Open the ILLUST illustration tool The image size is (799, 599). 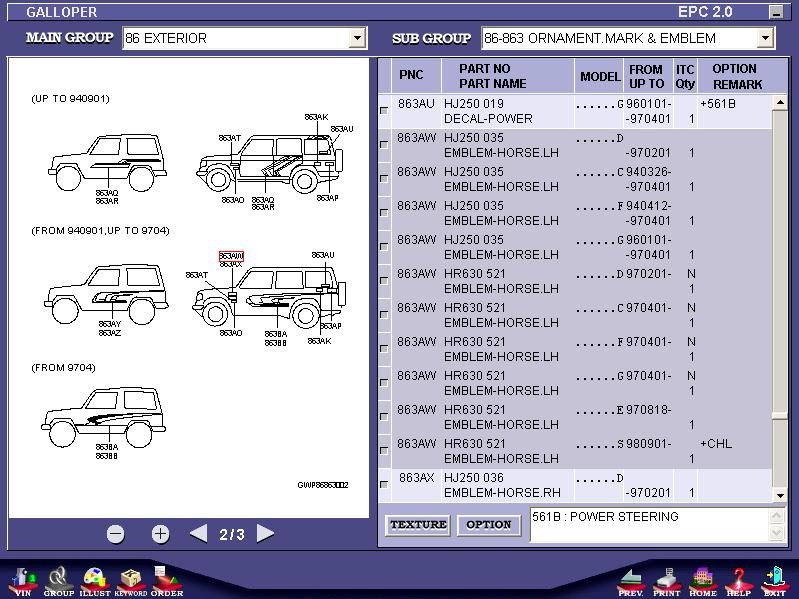pyautogui.click(x=95, y=581)
